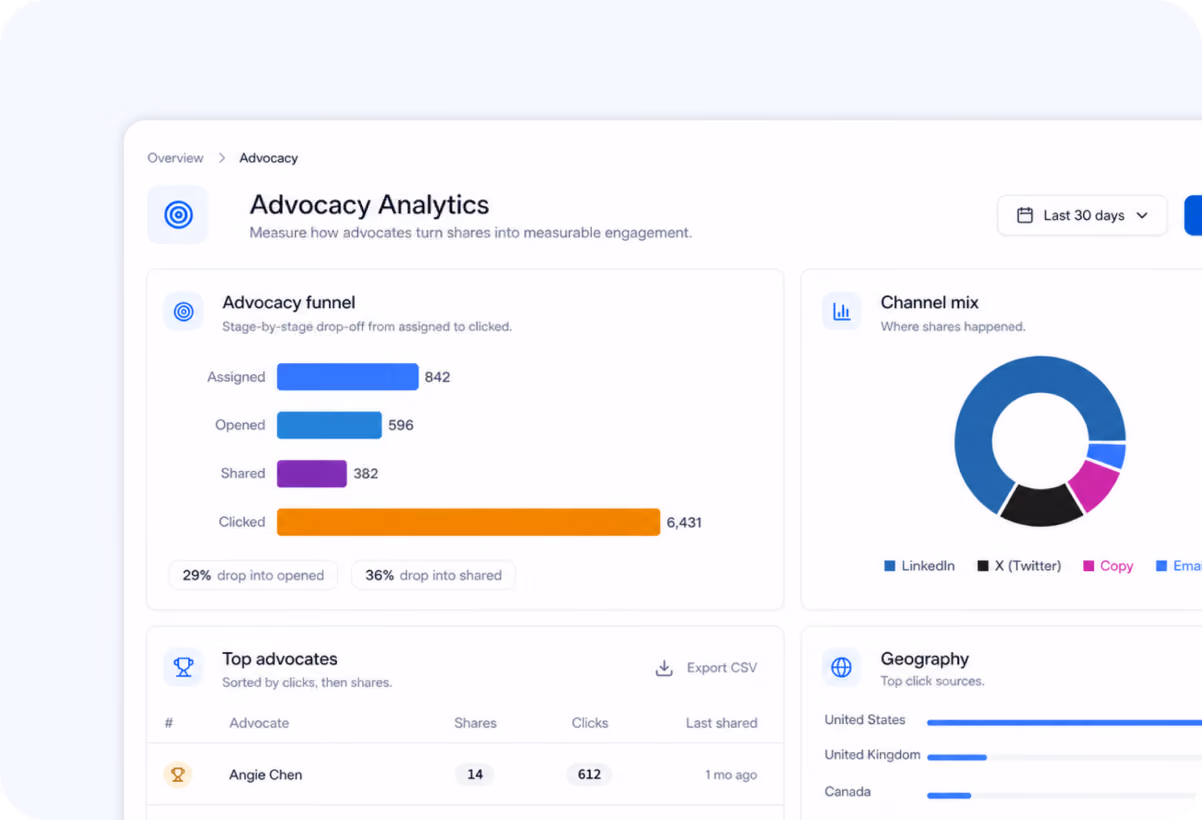Image resolution: width=1202 pixels, height=820 pixels.
Task: Click the purple Shared funnel bar
Action: tap(311, 473)
